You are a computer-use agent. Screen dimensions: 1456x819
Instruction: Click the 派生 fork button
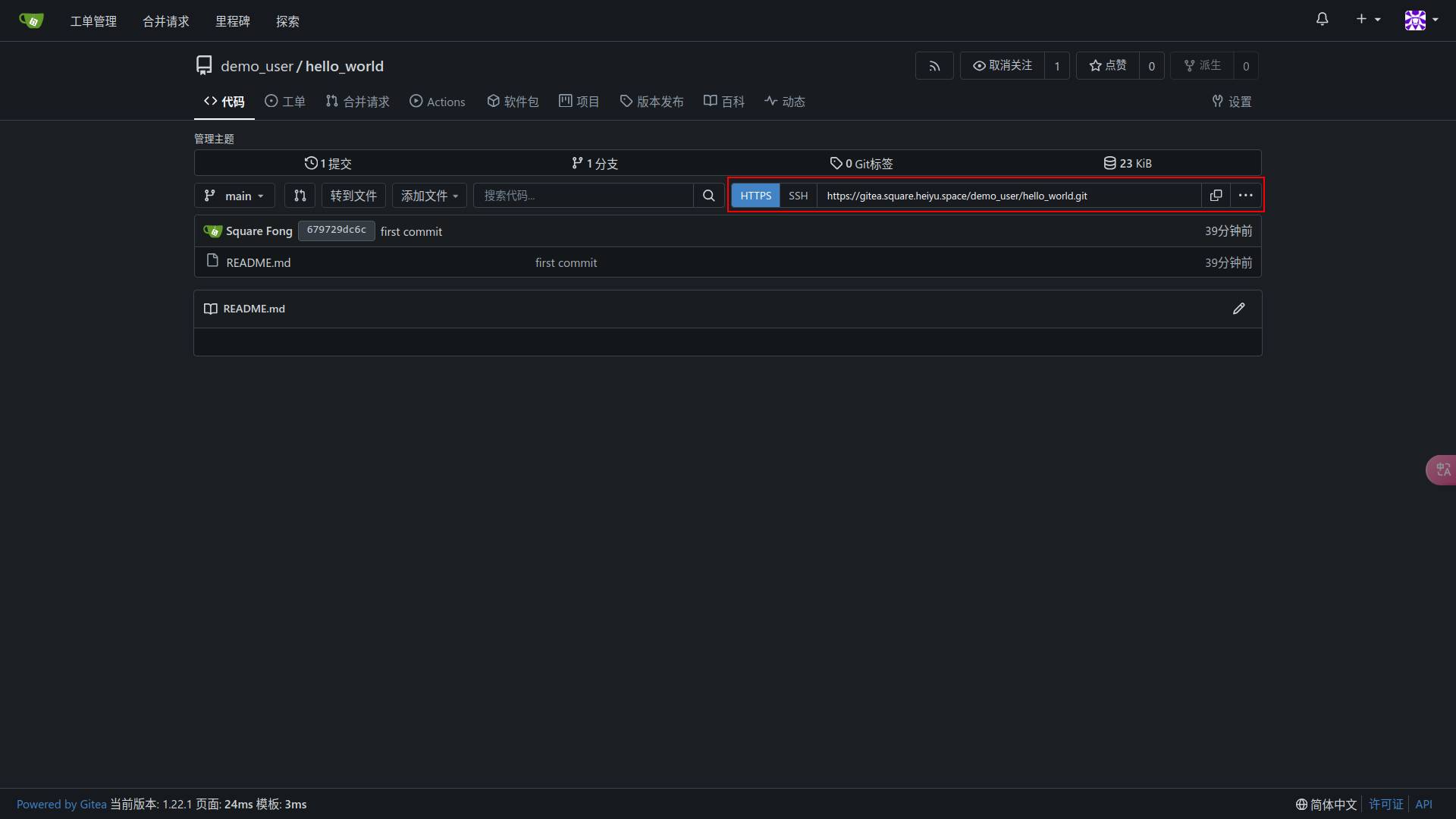click(1203, 66)
